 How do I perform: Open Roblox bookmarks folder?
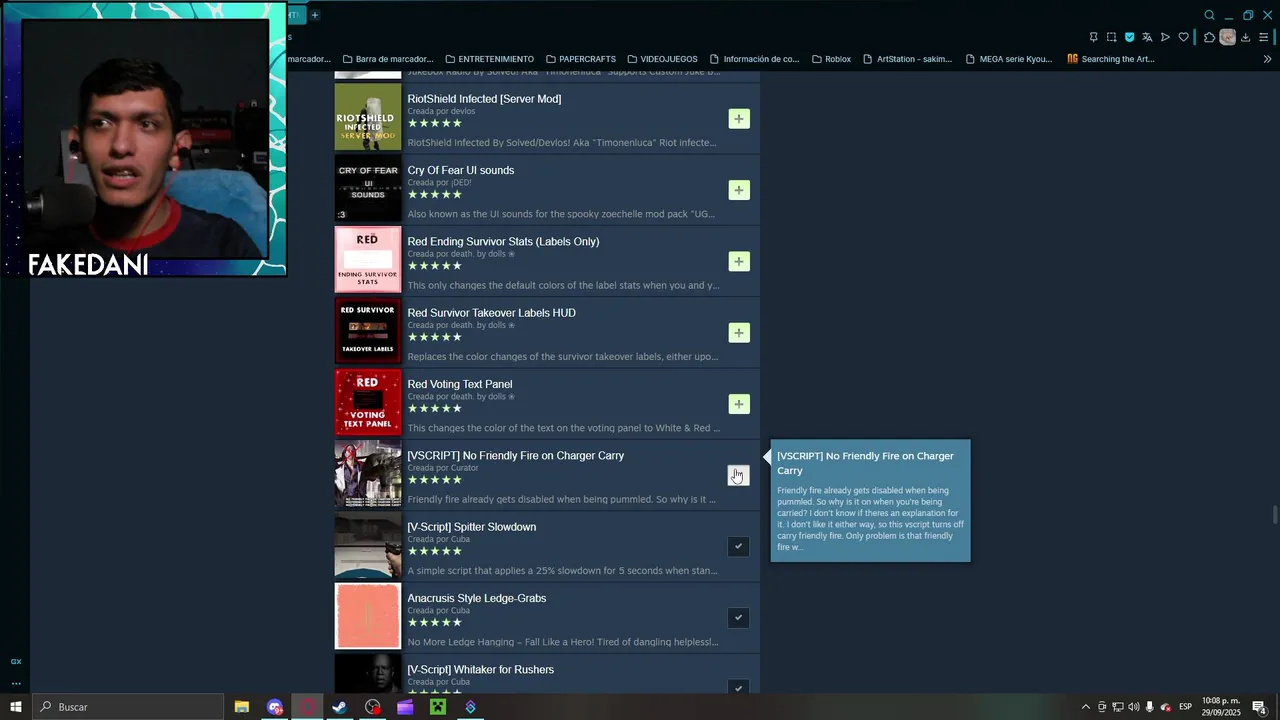[831, 59]
